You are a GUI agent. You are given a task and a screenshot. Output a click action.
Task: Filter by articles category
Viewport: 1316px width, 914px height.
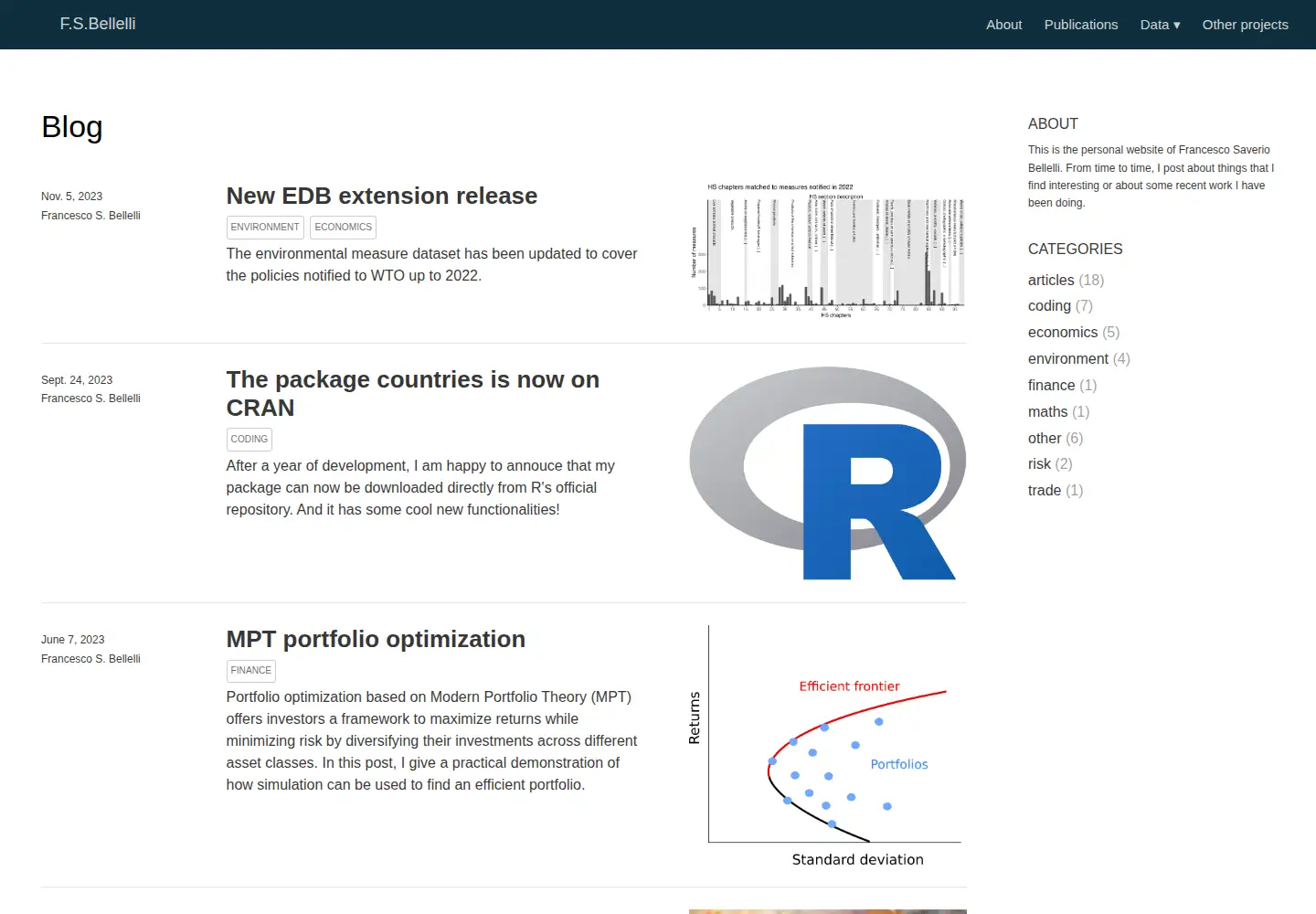click(1066, 280)
